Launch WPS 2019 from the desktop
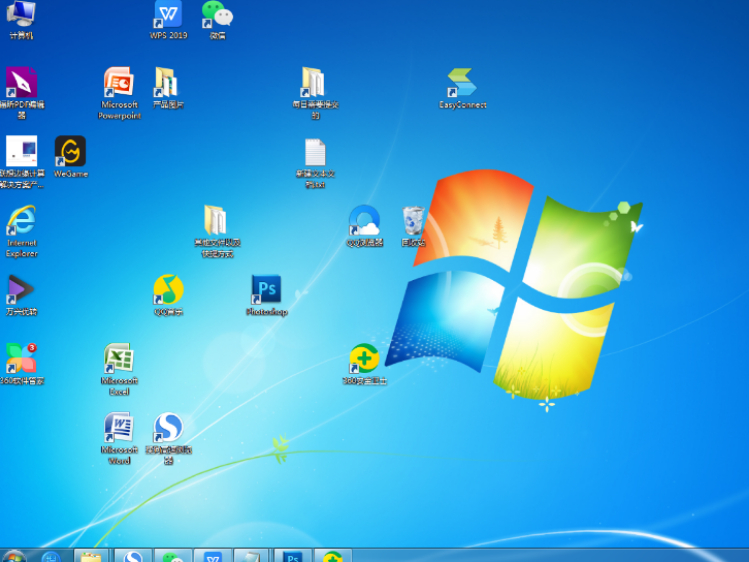 tap(168, 19)
